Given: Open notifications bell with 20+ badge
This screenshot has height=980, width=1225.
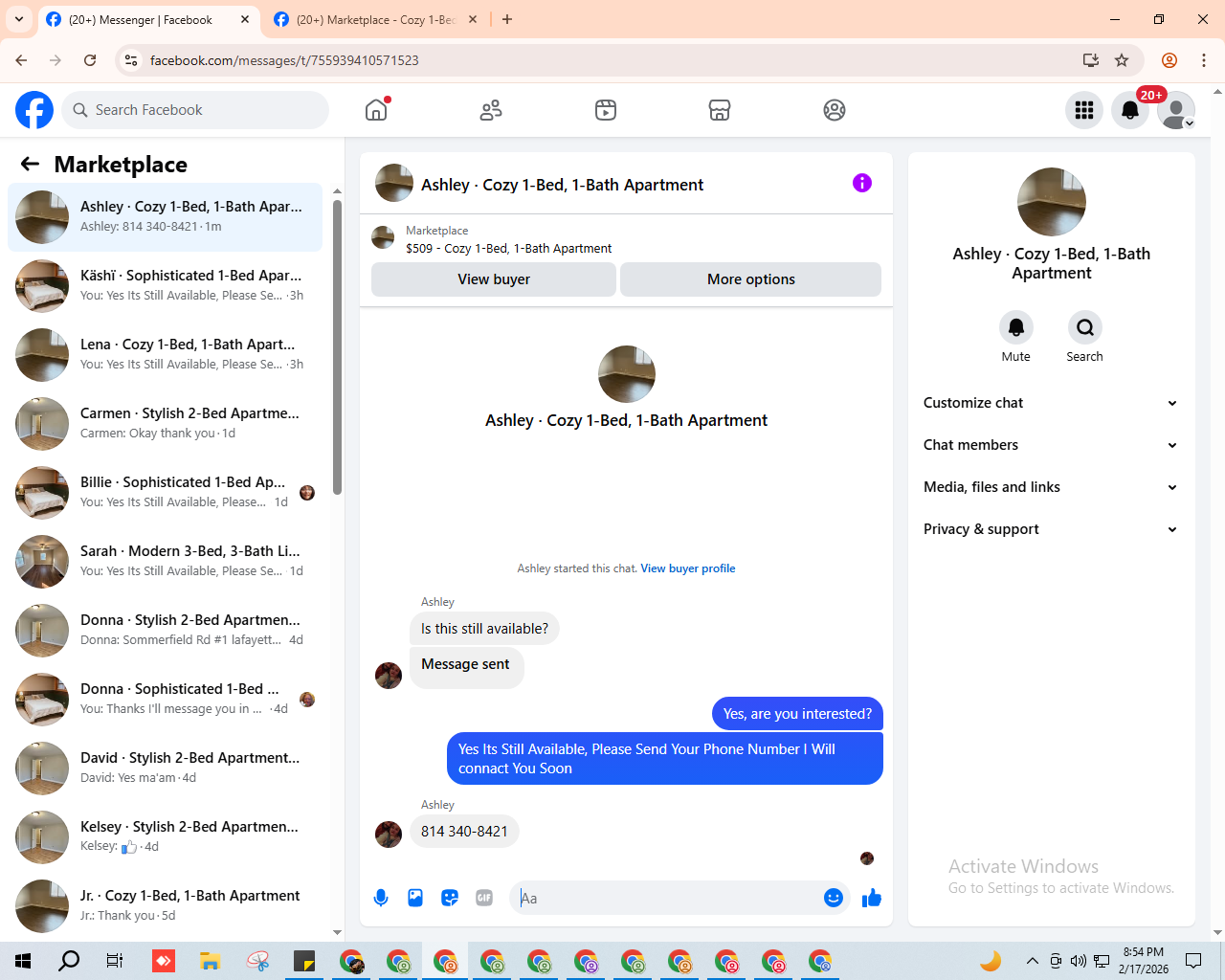Looking at the screenshot, I should point(1130,110).
